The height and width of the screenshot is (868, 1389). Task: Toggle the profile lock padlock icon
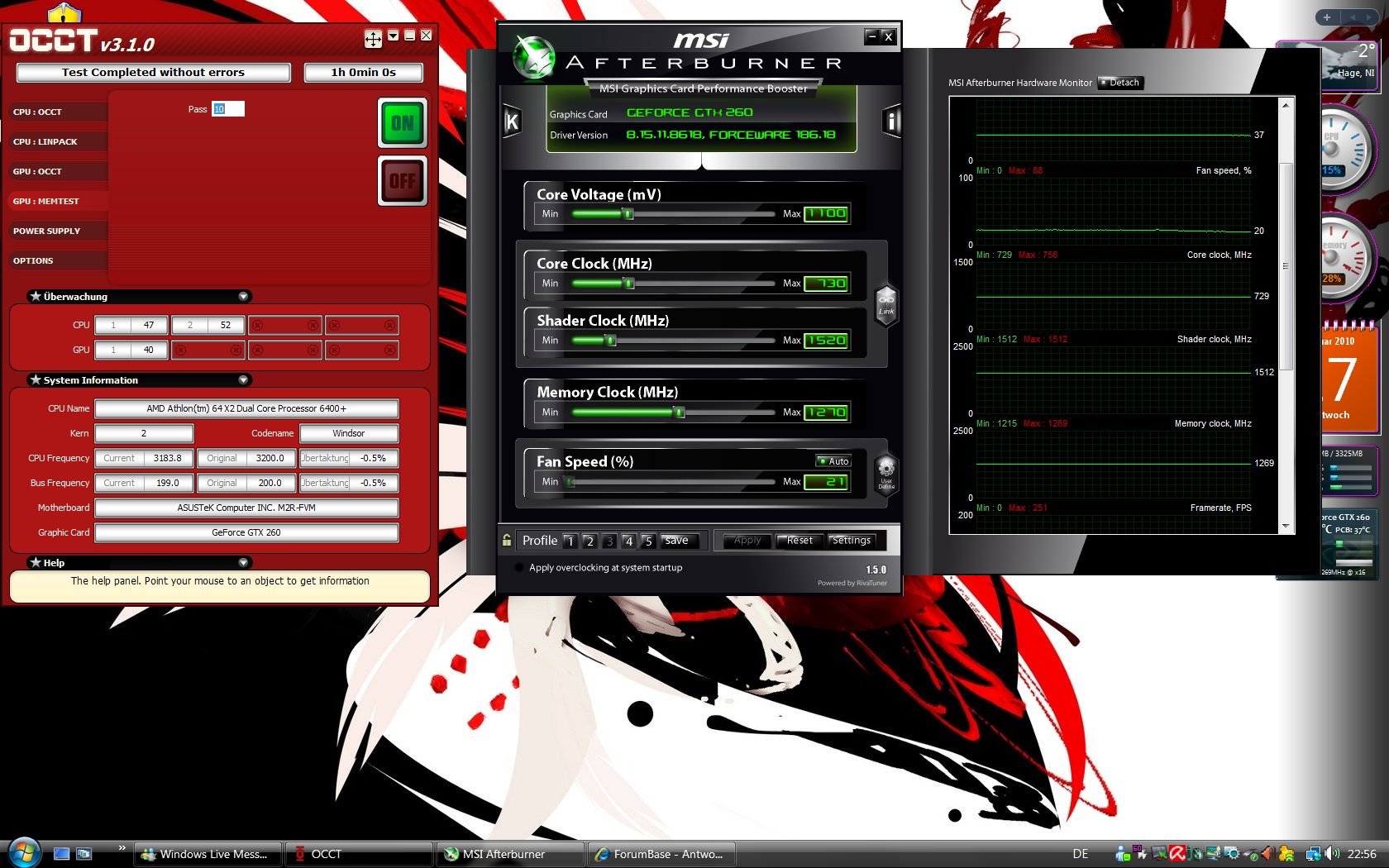point(507,540)
